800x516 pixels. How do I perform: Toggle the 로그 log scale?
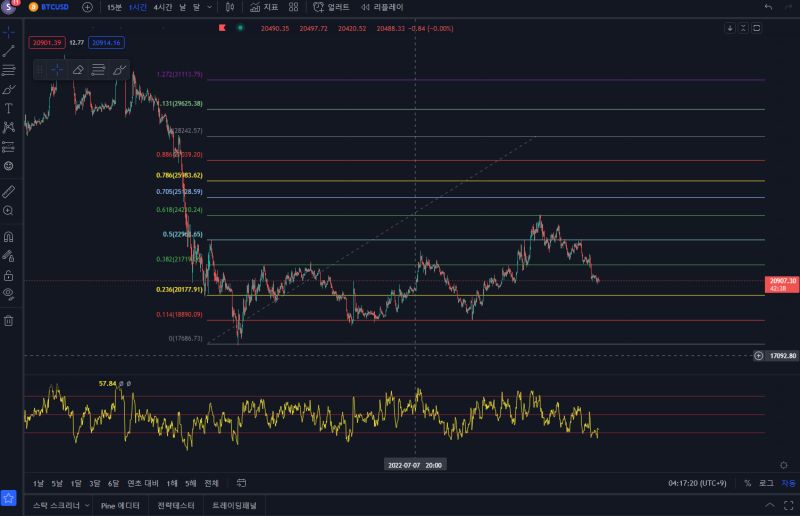[766, 483]
